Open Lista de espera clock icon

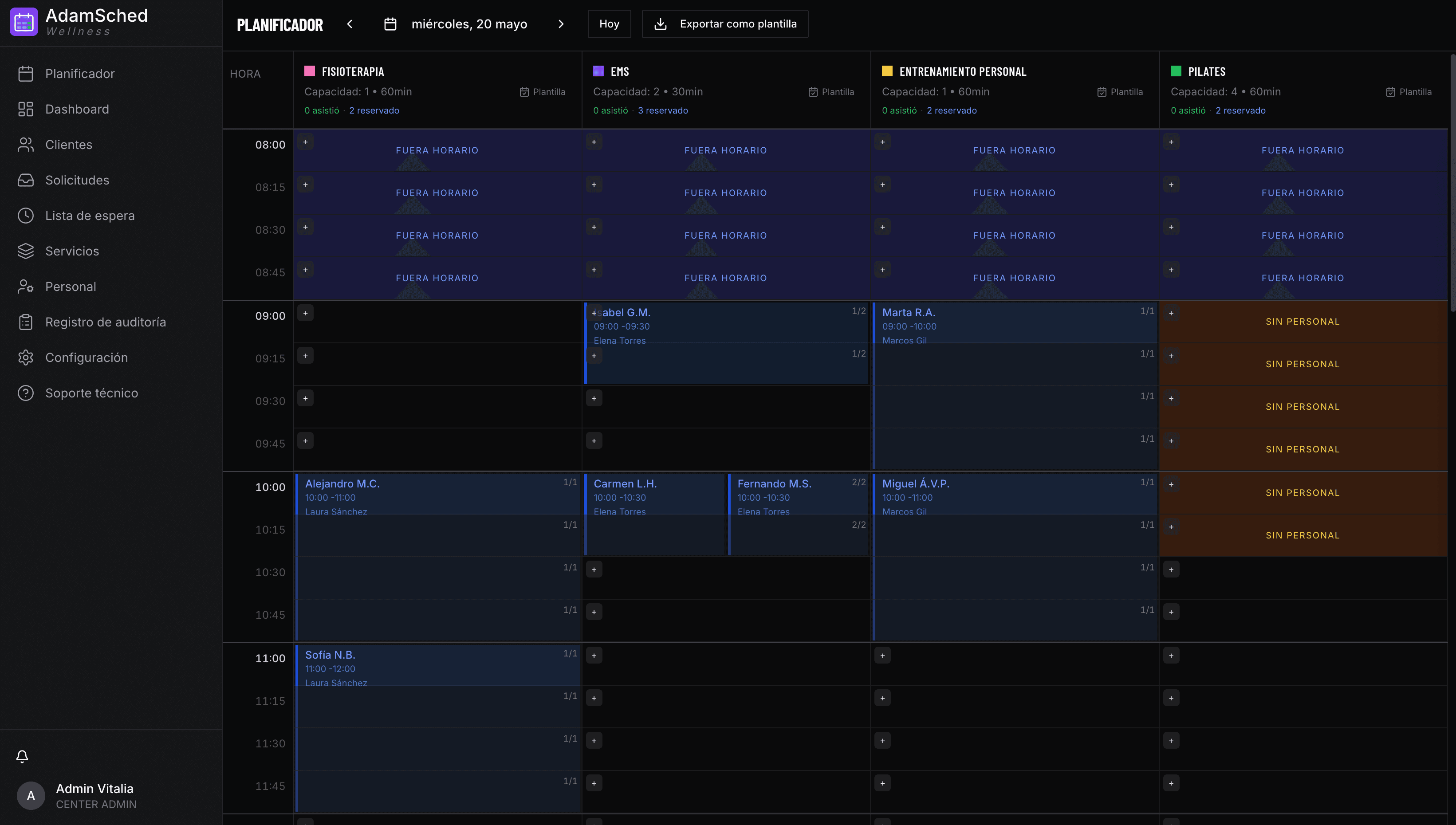pos(25,216)
